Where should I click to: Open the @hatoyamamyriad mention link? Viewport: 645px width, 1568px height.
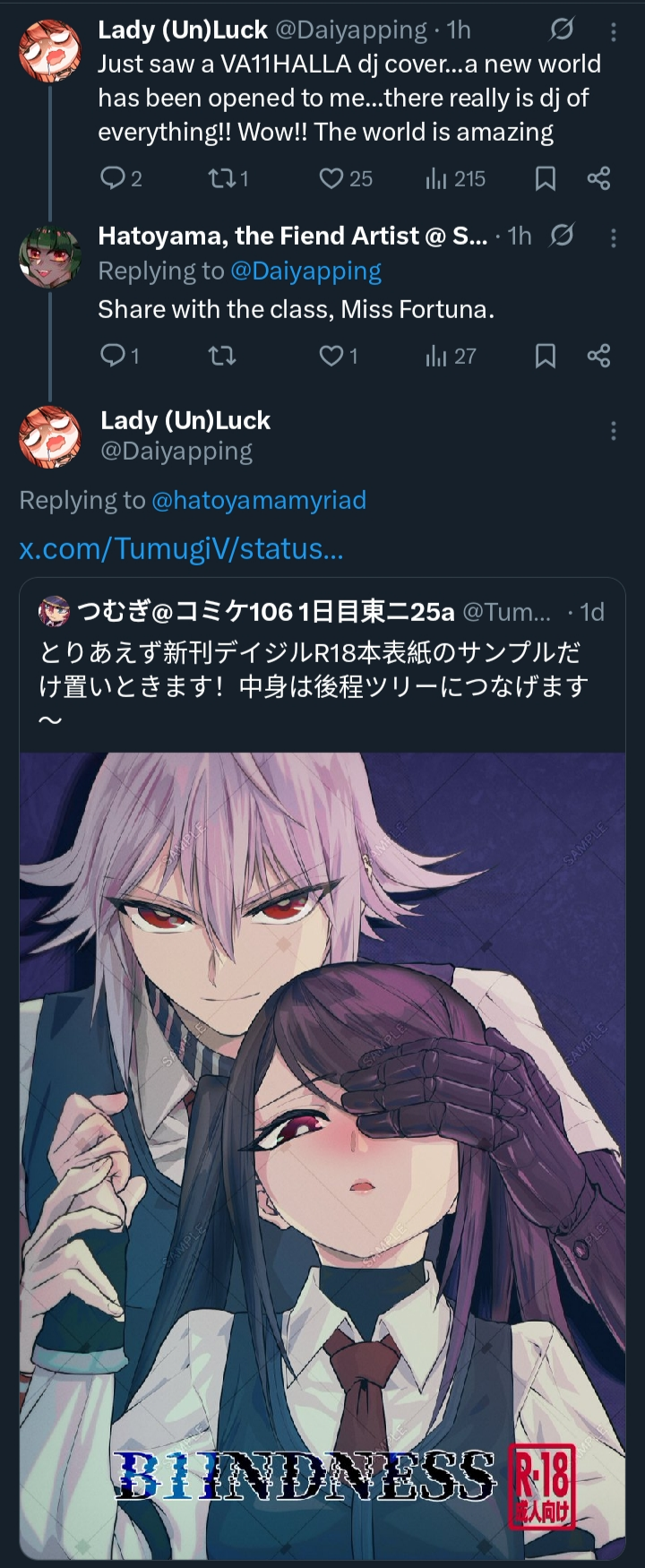(x=259, y=500)
